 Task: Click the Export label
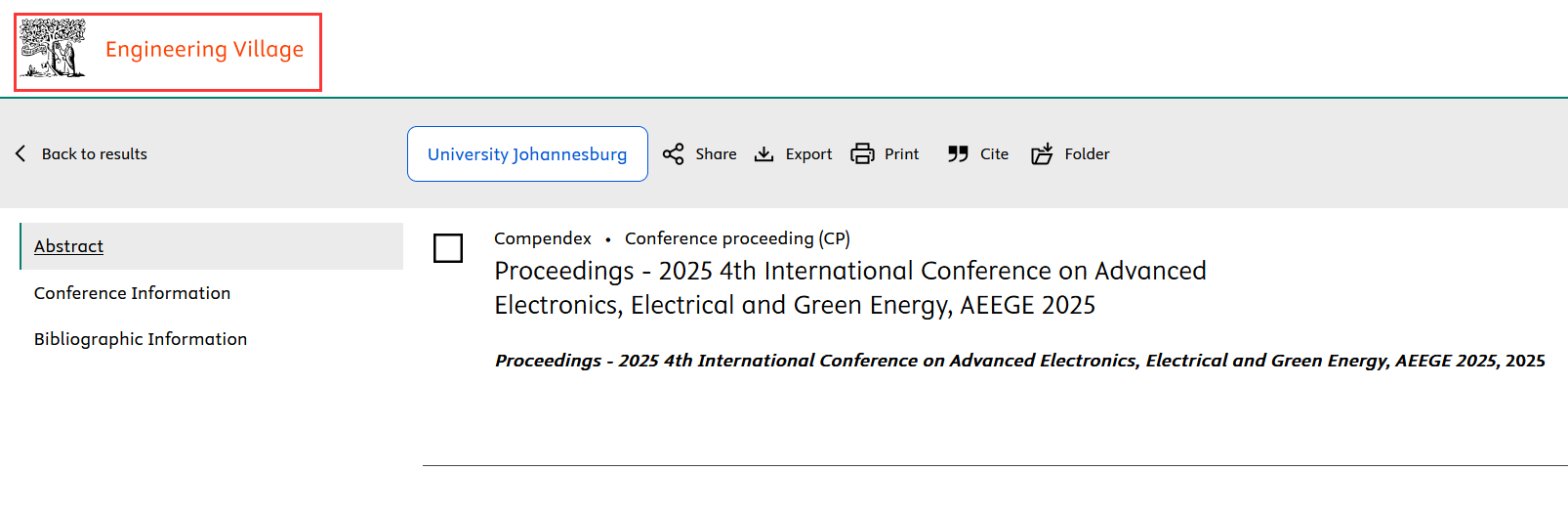[x=808, y=153]
